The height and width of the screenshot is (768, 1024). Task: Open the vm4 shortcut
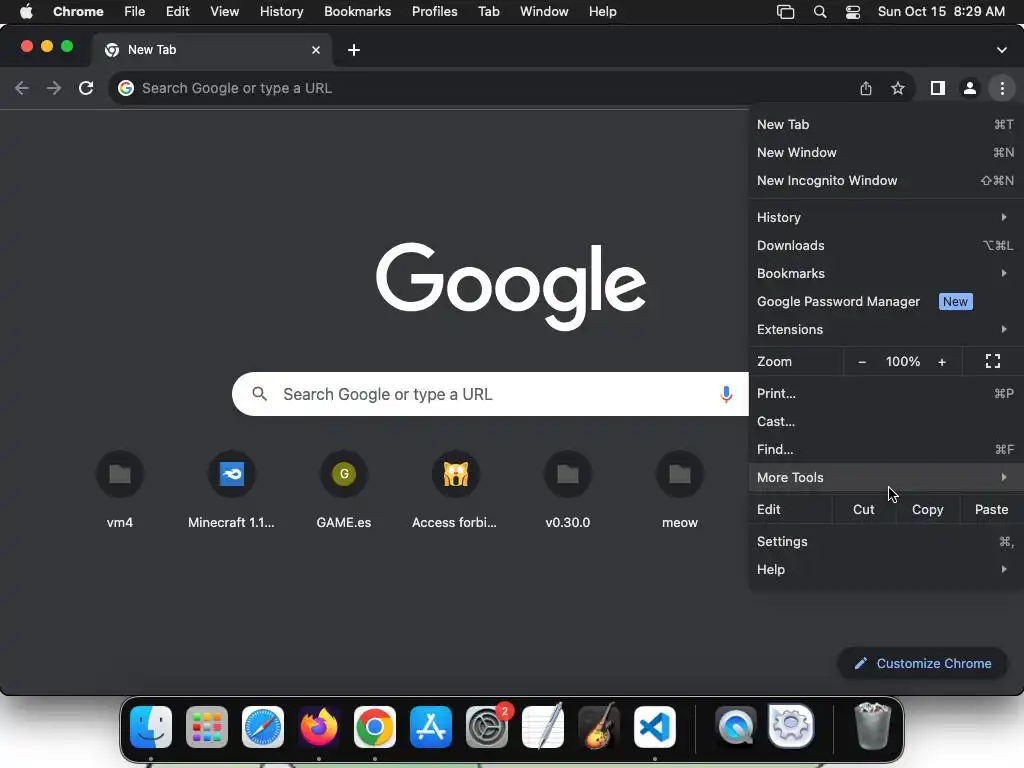coord(120,490)
